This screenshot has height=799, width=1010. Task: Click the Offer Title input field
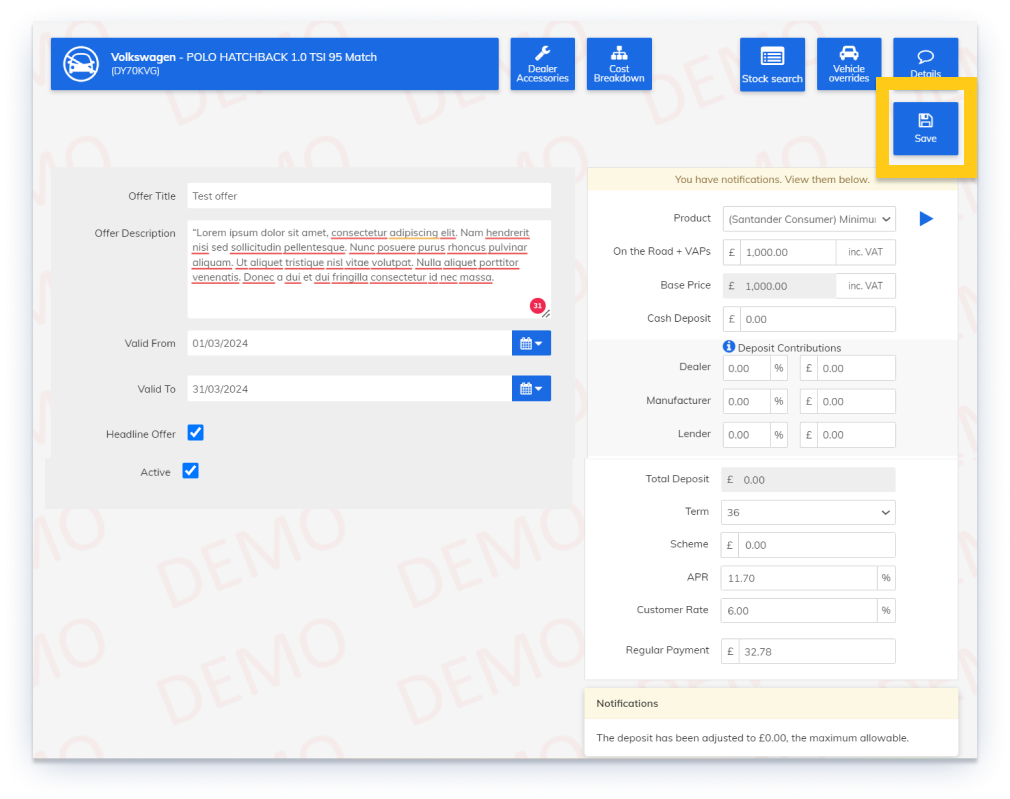[x=368, y=196]
